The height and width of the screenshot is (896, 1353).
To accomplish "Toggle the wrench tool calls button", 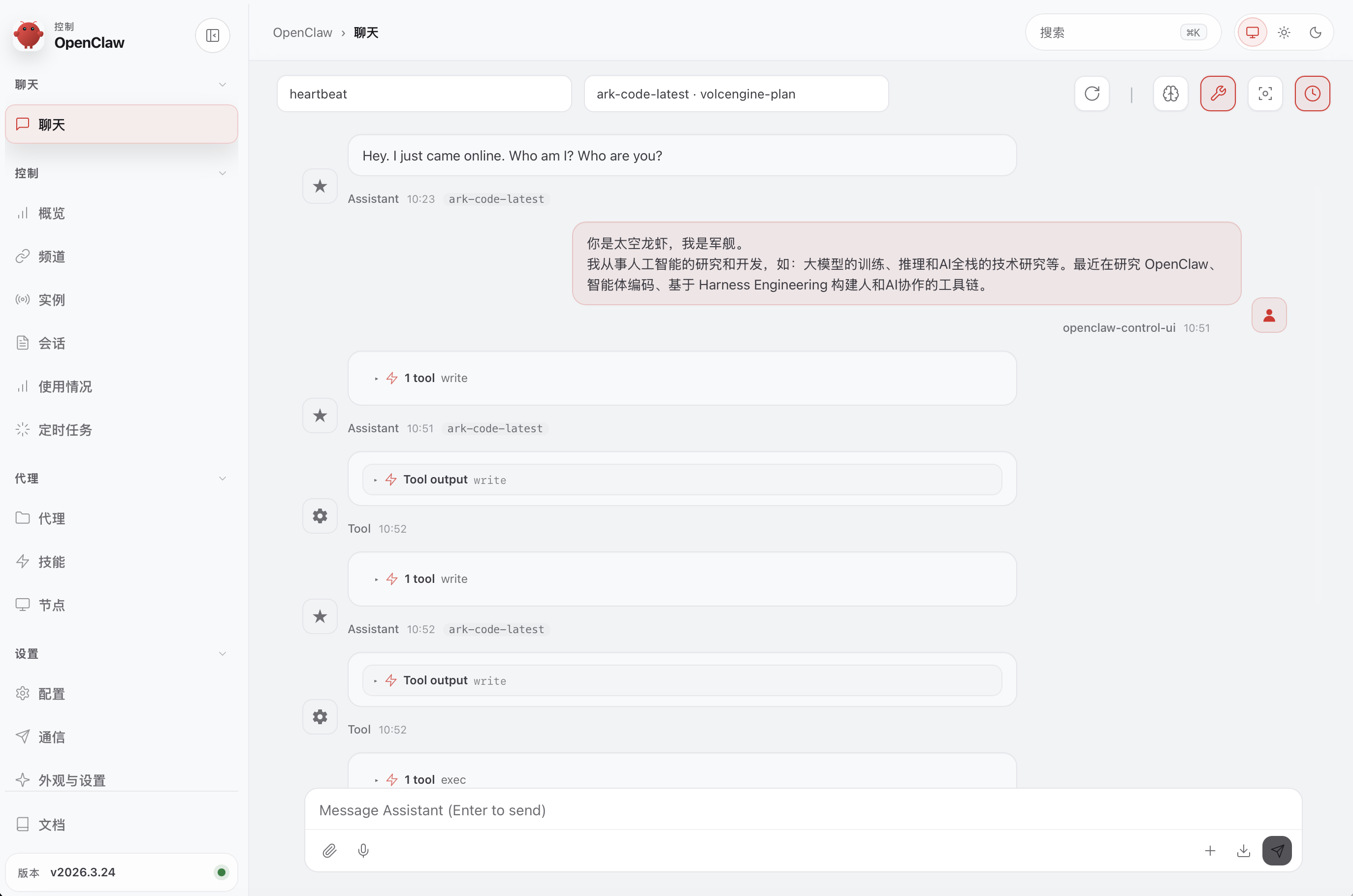I will pyautogui.click(x=1218, y=94).
